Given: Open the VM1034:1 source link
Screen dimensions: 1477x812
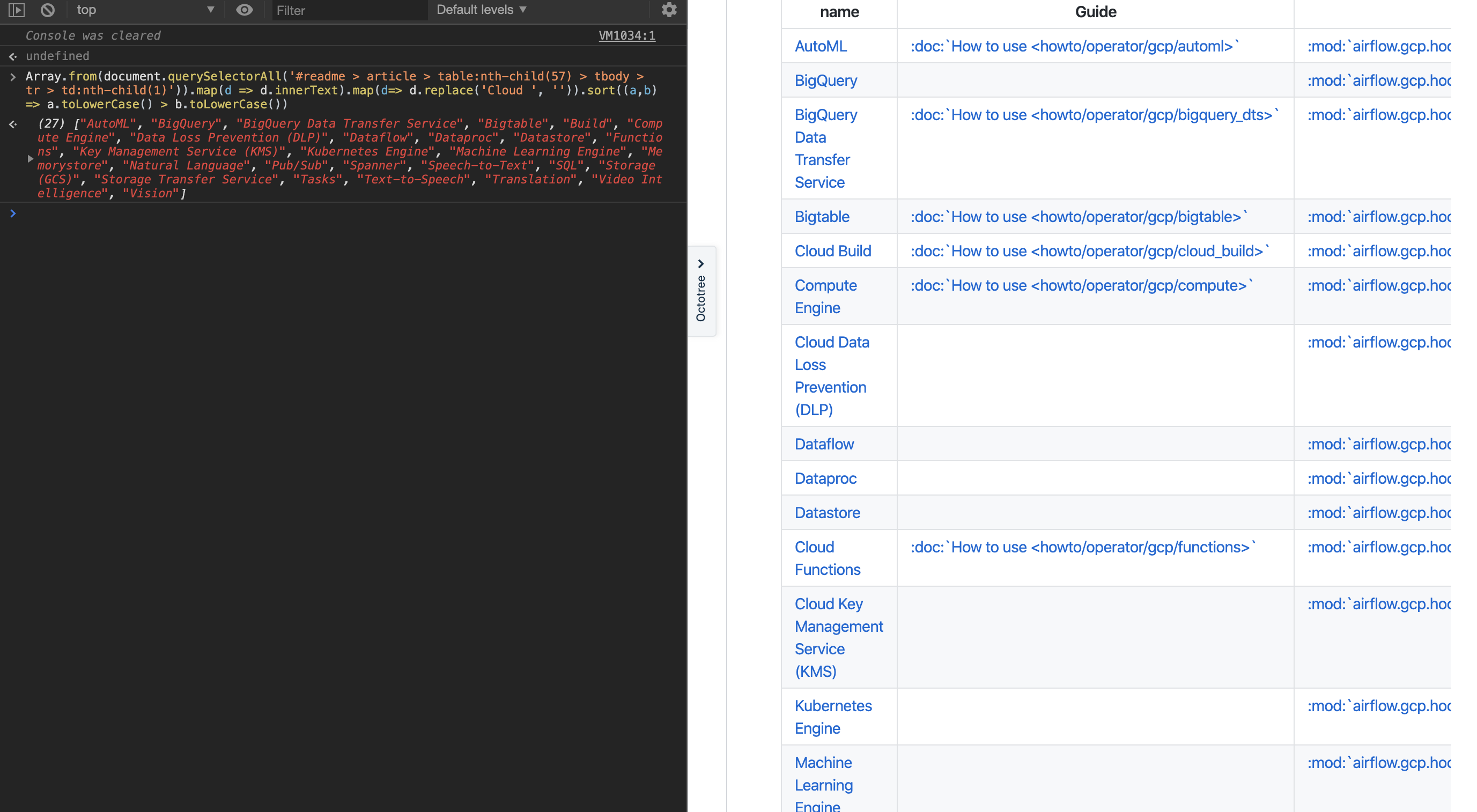Looking at the screenshot, I should [x=627, y=35].
